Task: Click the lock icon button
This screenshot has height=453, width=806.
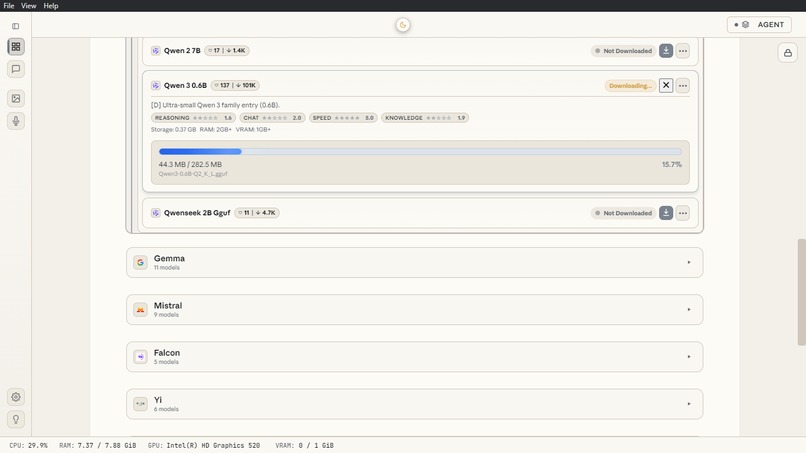Action: (787, 52)
